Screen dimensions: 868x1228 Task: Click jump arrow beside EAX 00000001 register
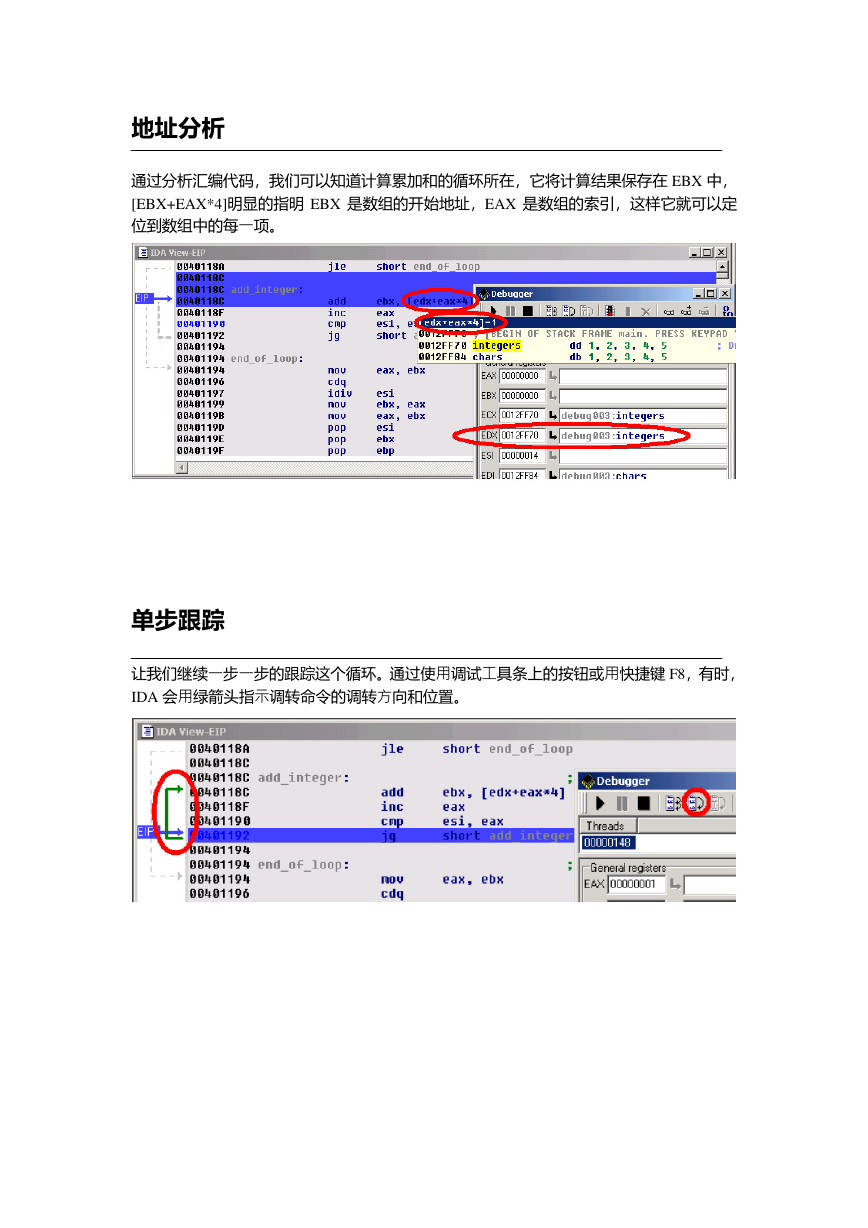[x=676, y=885]
